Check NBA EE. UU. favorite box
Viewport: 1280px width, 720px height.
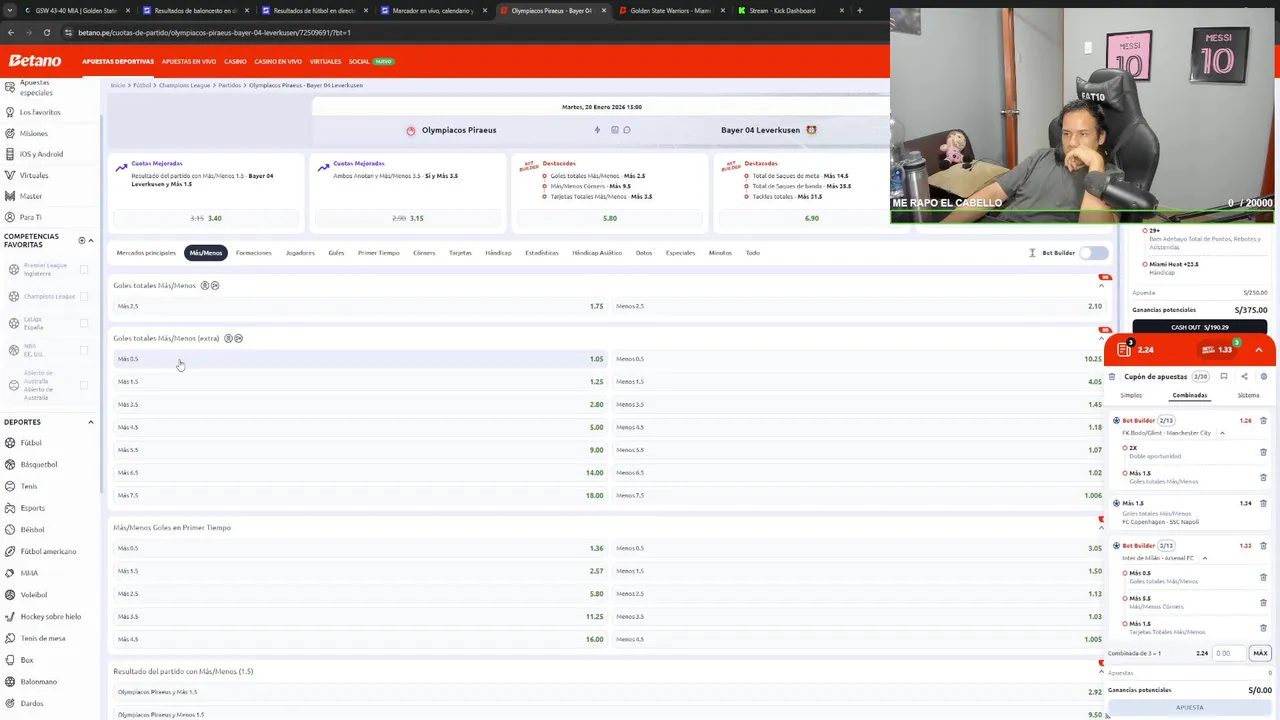84,350
